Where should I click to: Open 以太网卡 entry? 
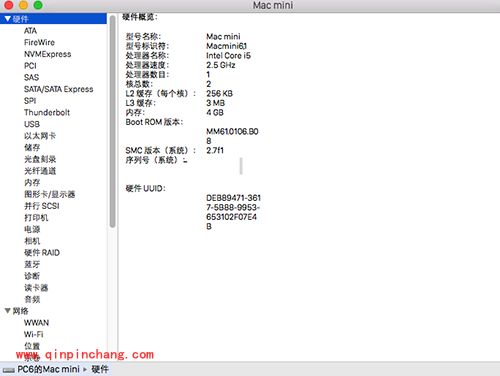[40, 136]
